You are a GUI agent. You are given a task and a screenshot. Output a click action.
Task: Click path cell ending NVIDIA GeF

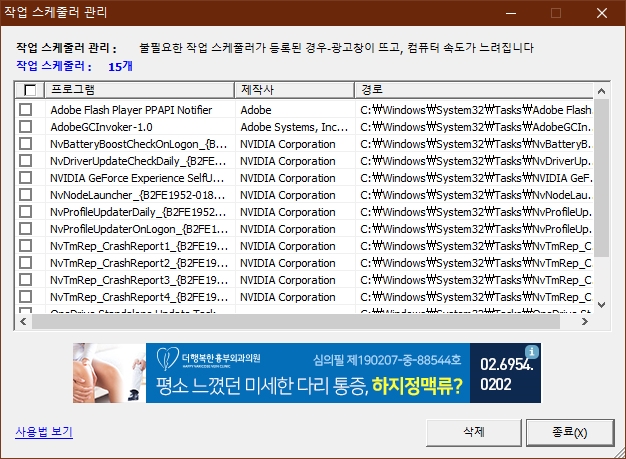(x=476, y=178)
